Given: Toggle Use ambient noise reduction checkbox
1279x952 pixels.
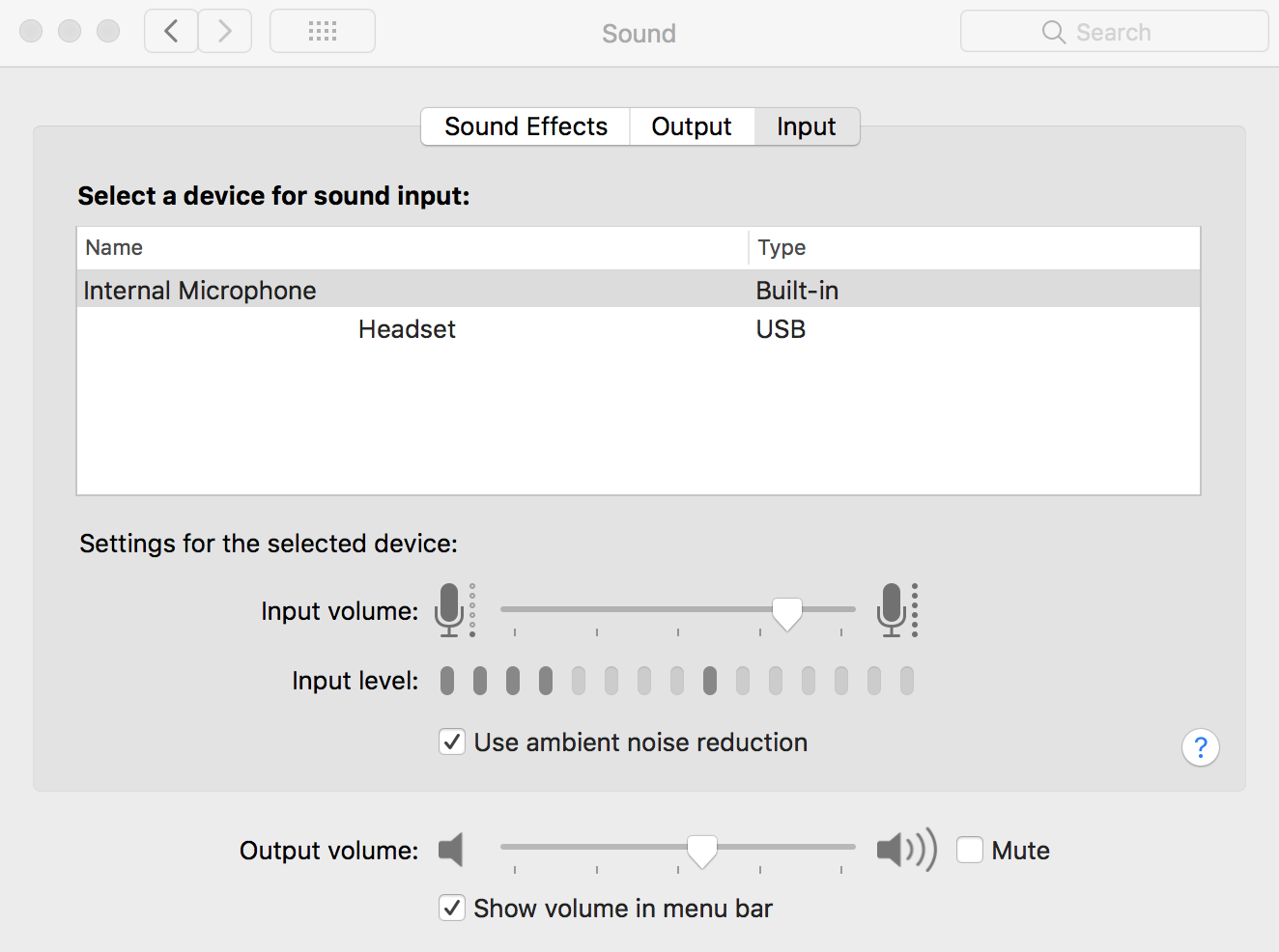Looking at the screenshot, I should tap(452, 742).
